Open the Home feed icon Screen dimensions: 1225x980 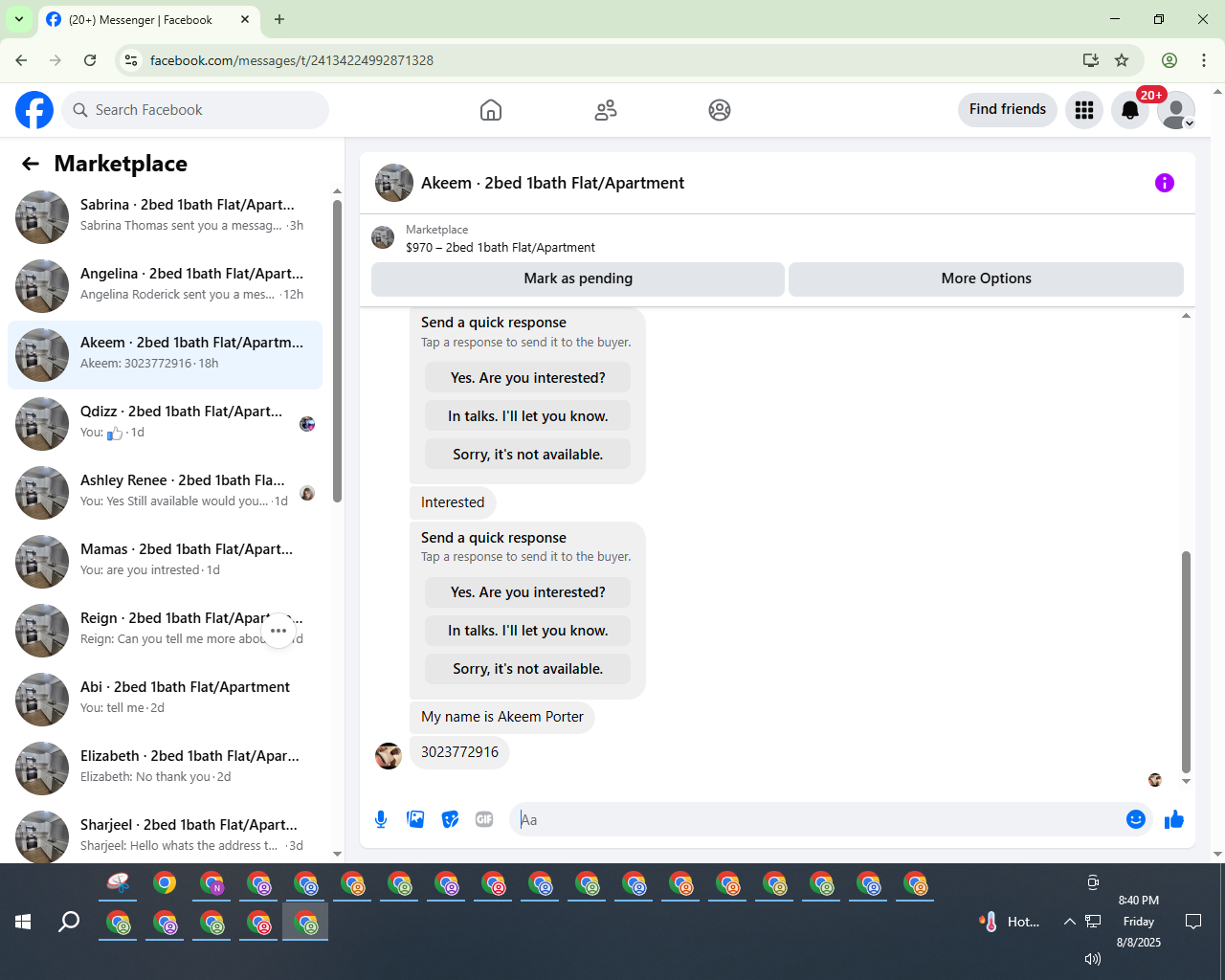click(491, 110)
